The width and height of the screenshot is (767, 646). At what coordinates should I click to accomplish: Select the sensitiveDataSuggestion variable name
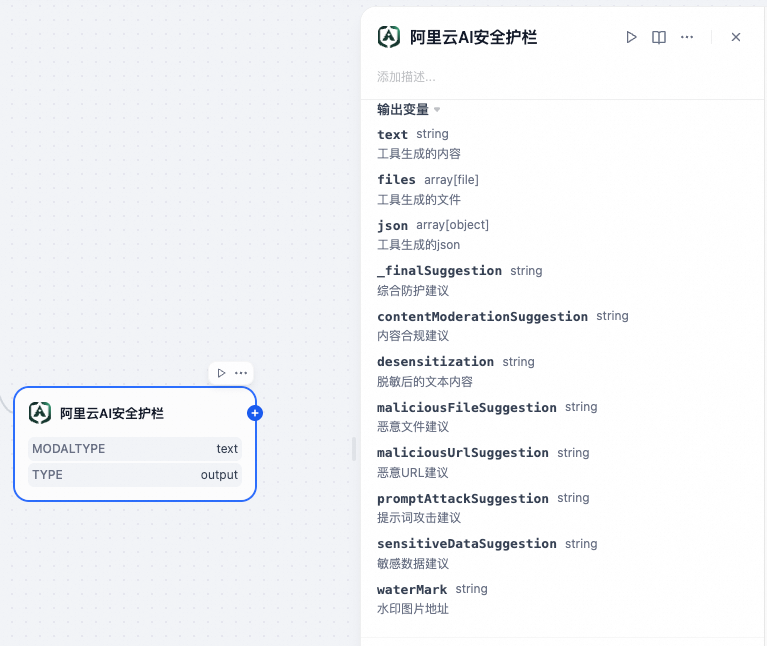(467, 544)
